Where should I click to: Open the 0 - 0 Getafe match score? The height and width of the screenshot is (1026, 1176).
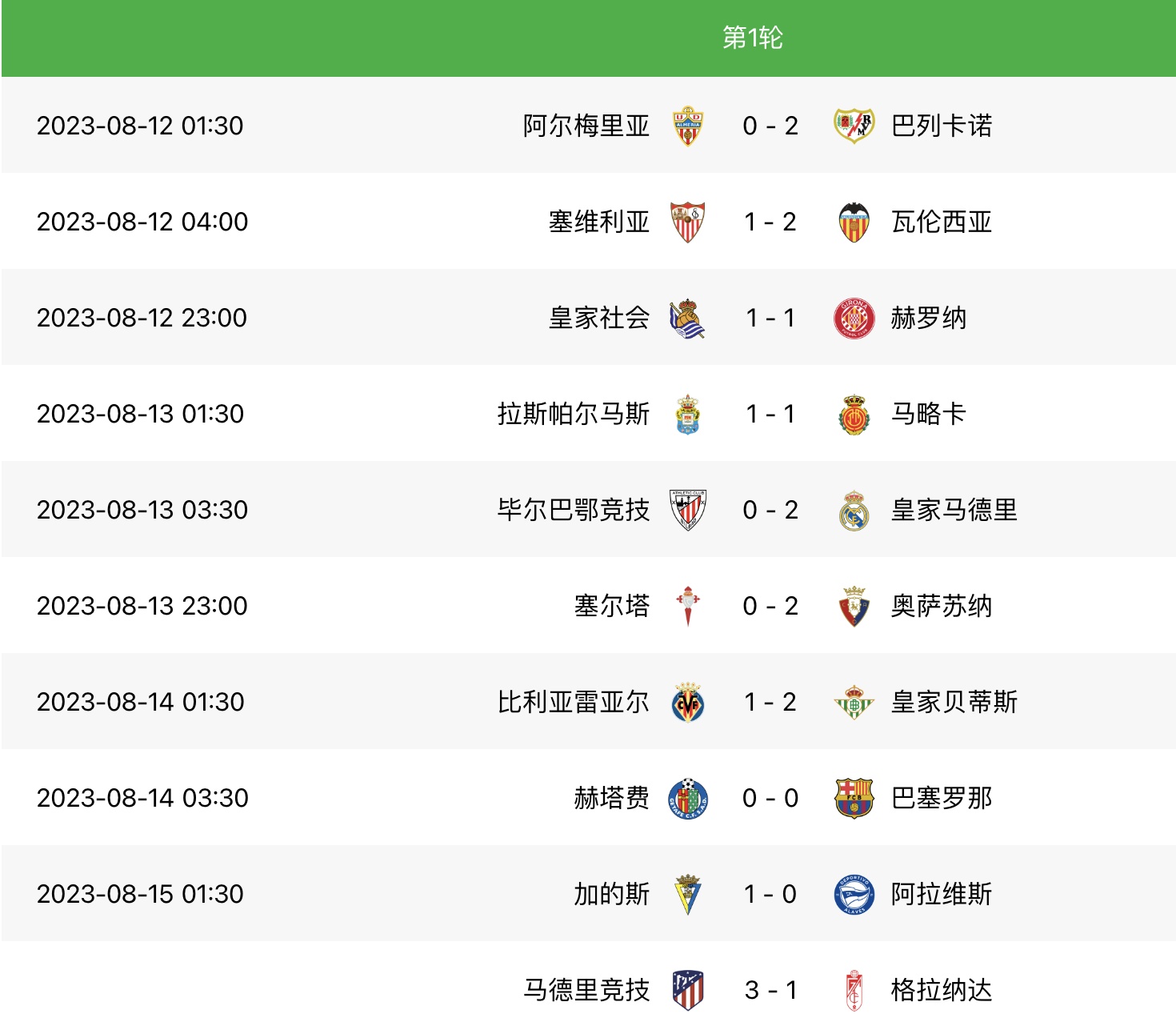(770, 798)
